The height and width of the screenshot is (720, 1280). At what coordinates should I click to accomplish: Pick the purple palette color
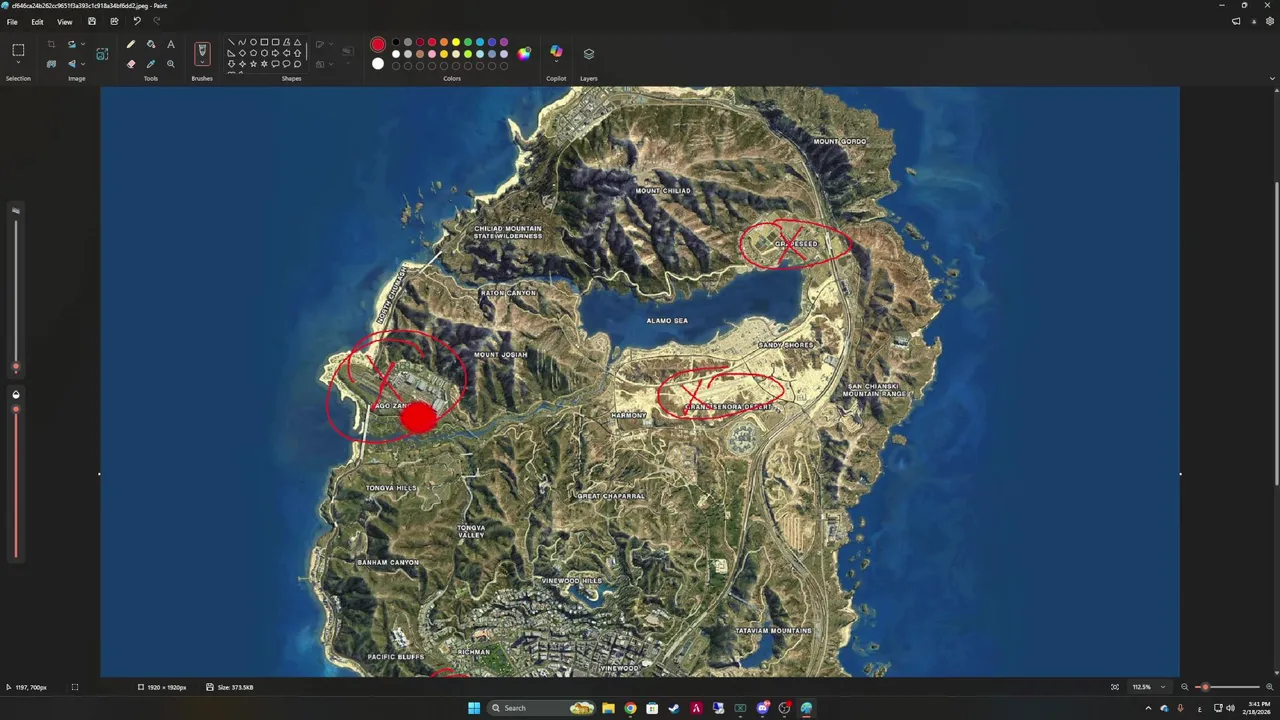point(504,42)
